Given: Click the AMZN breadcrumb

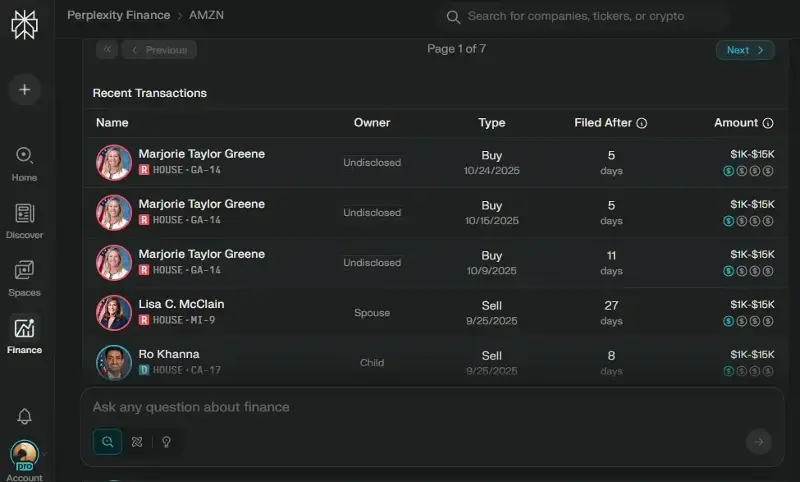Looking at the screenshot, I should (206, 15).
